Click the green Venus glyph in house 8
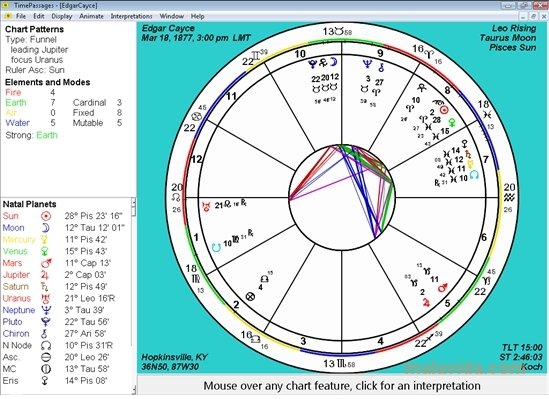 pos(452,122)
